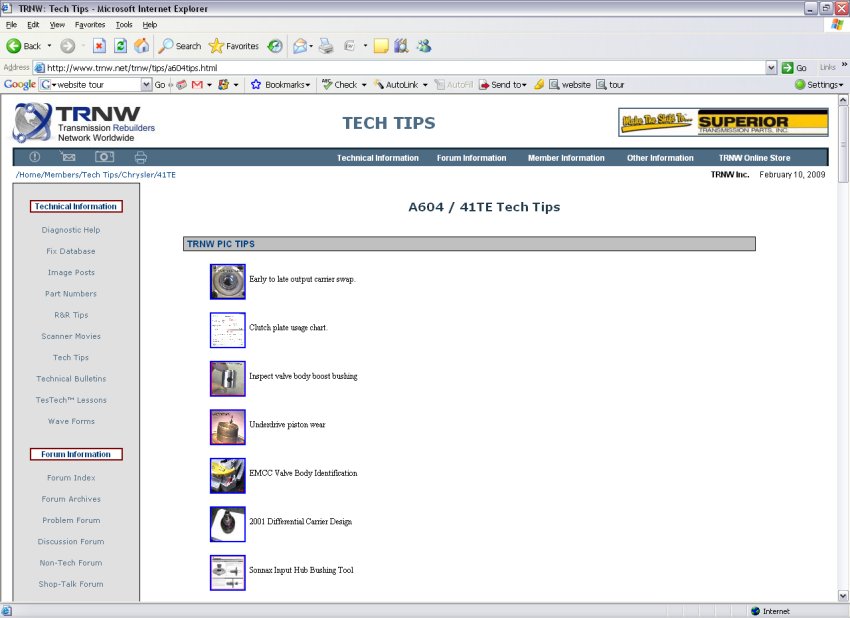Open the Tools menu
850x618 pixels.
124,24
